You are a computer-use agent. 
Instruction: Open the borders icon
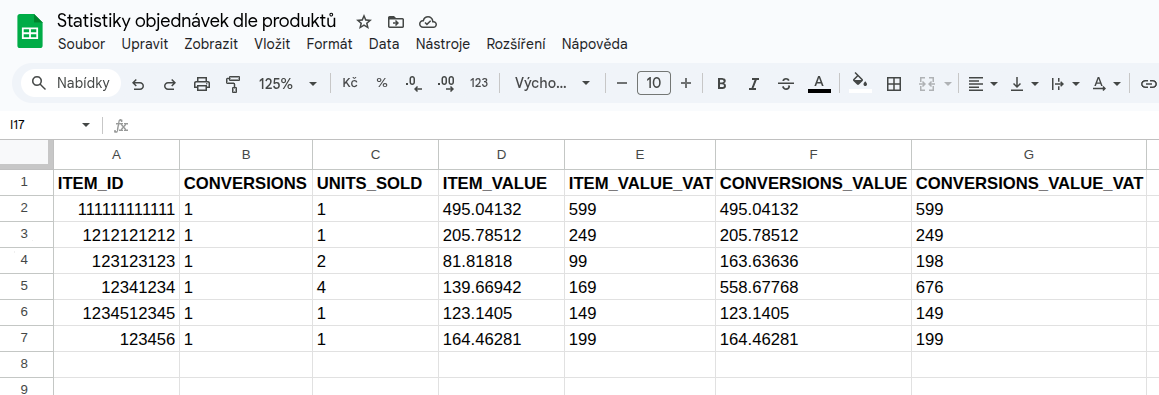tap(894, 84)
